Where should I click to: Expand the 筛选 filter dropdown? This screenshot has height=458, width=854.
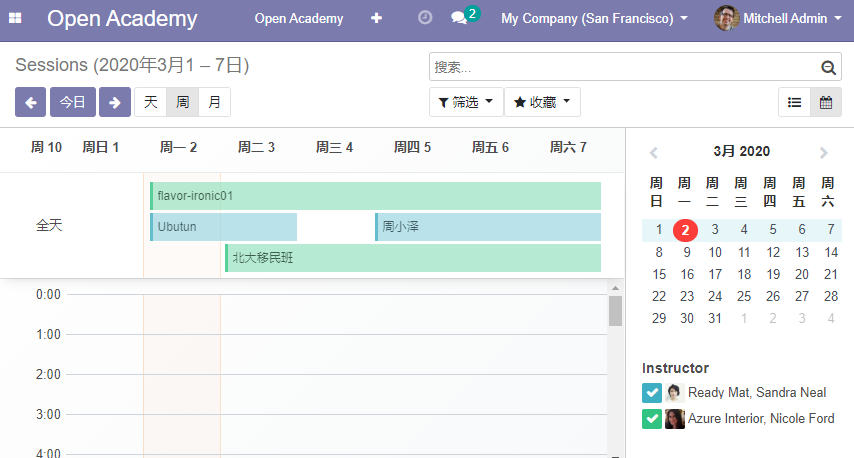tap(466, 102)
